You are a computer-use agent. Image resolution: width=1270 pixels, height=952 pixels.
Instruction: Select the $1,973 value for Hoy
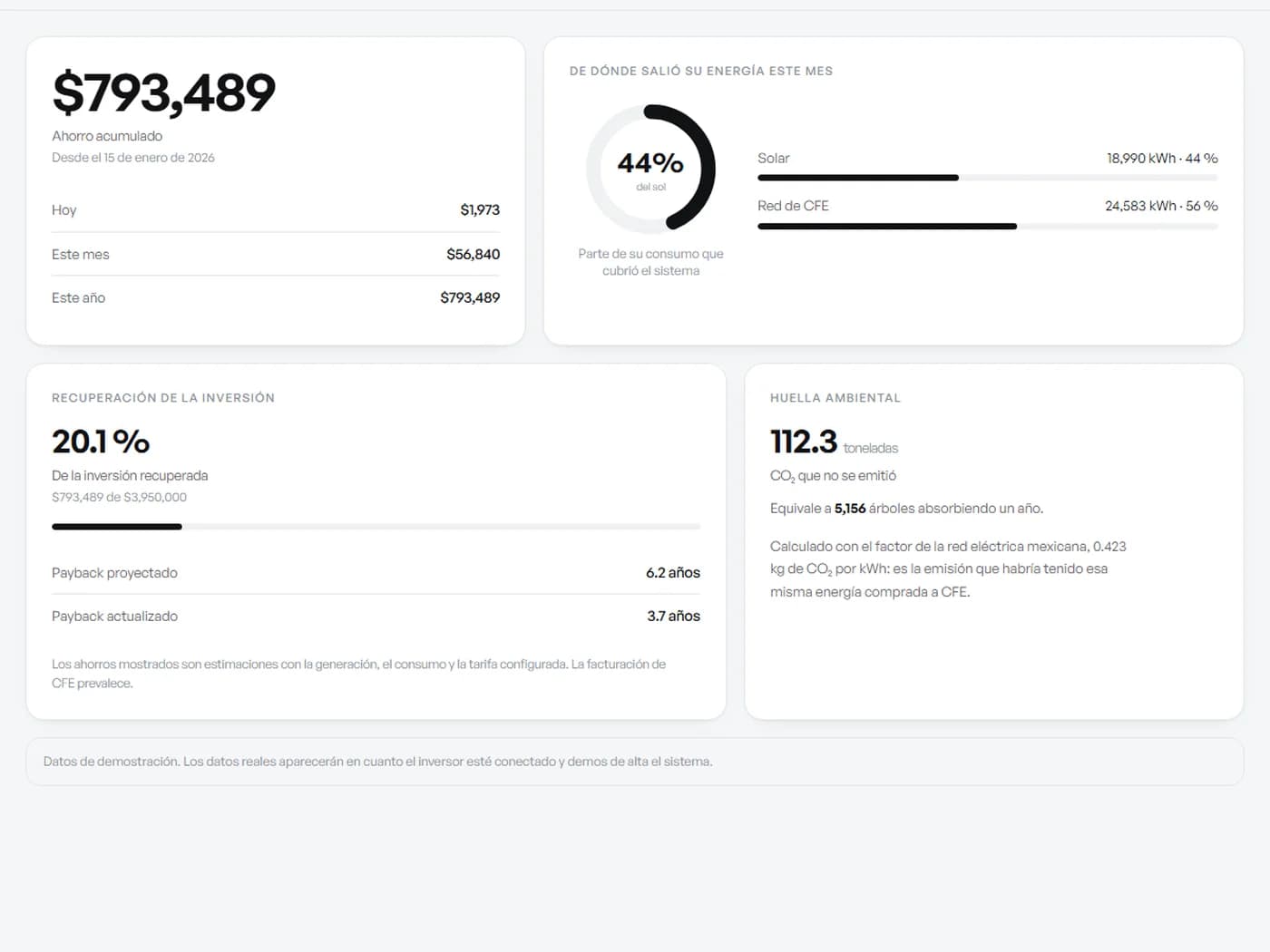(480, 210)
